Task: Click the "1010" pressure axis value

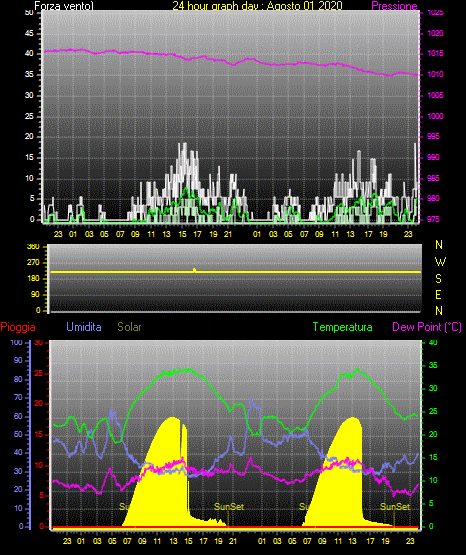Action: pos(436,74)
